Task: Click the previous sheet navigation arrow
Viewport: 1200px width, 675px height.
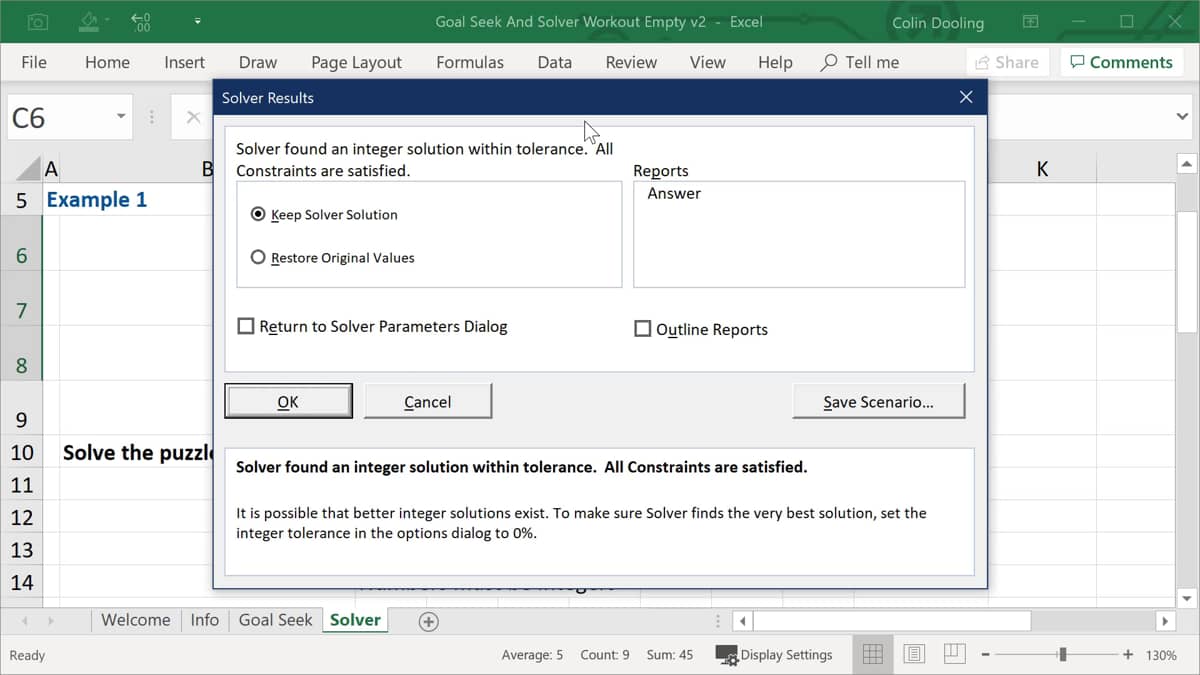Action: 25,621
